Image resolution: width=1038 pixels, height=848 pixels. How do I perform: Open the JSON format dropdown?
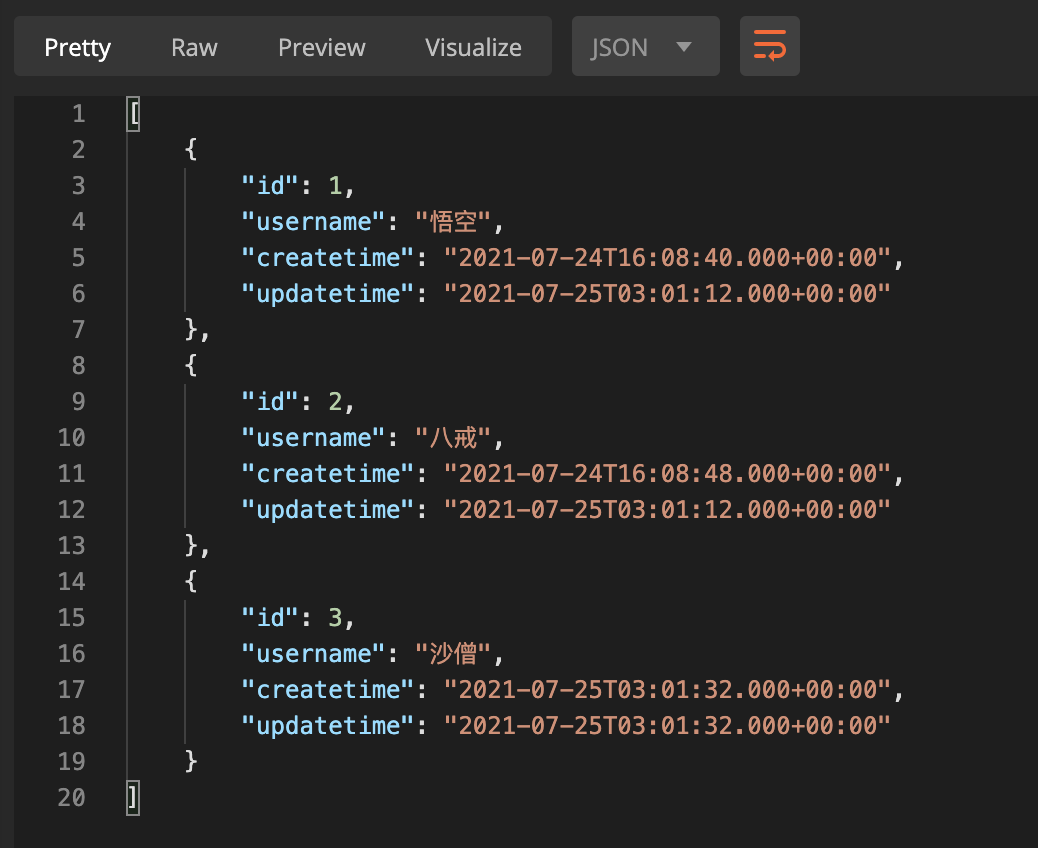click(x=645, y=46)
